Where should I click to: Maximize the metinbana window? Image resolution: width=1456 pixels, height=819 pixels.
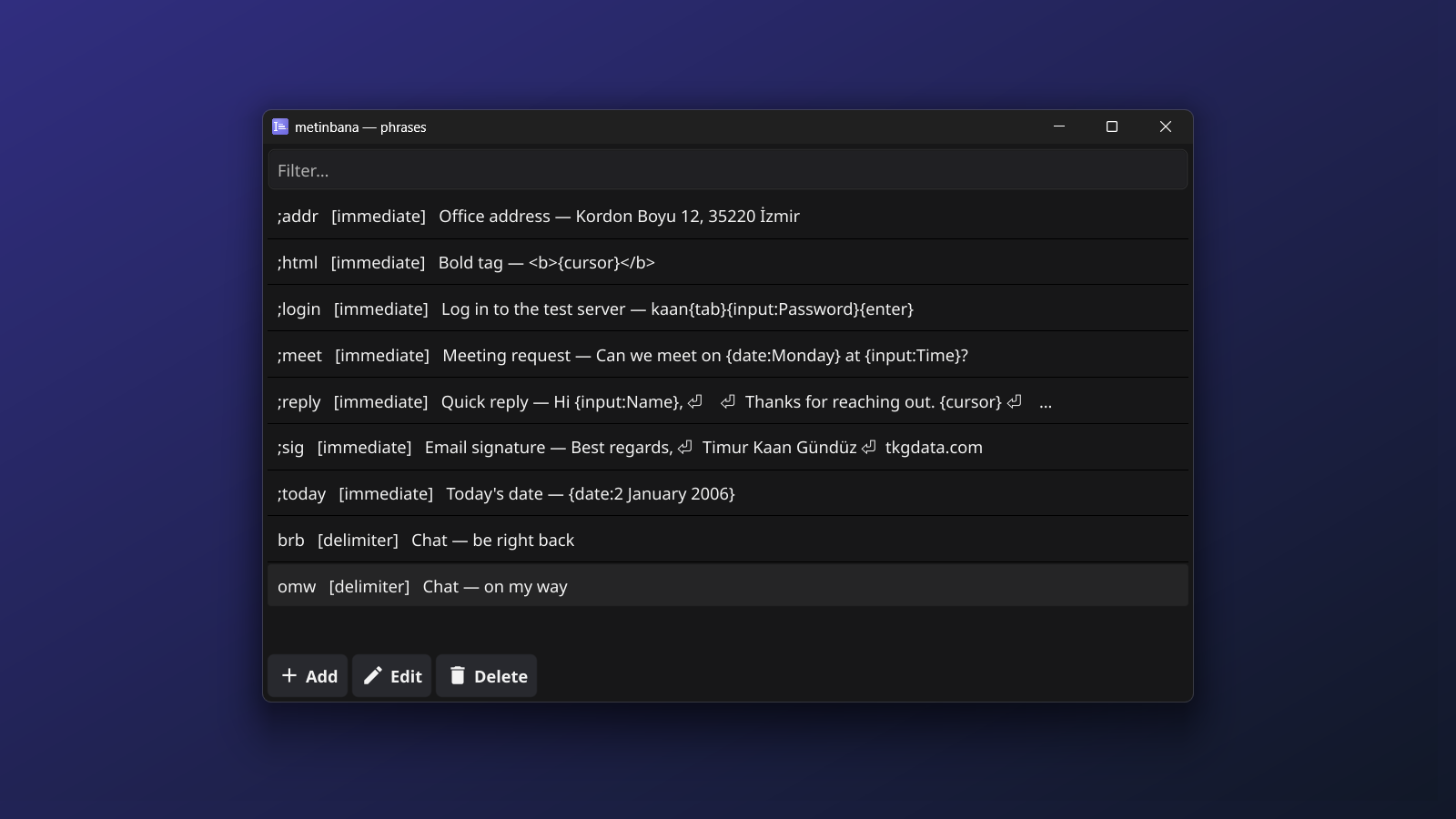1112,126
